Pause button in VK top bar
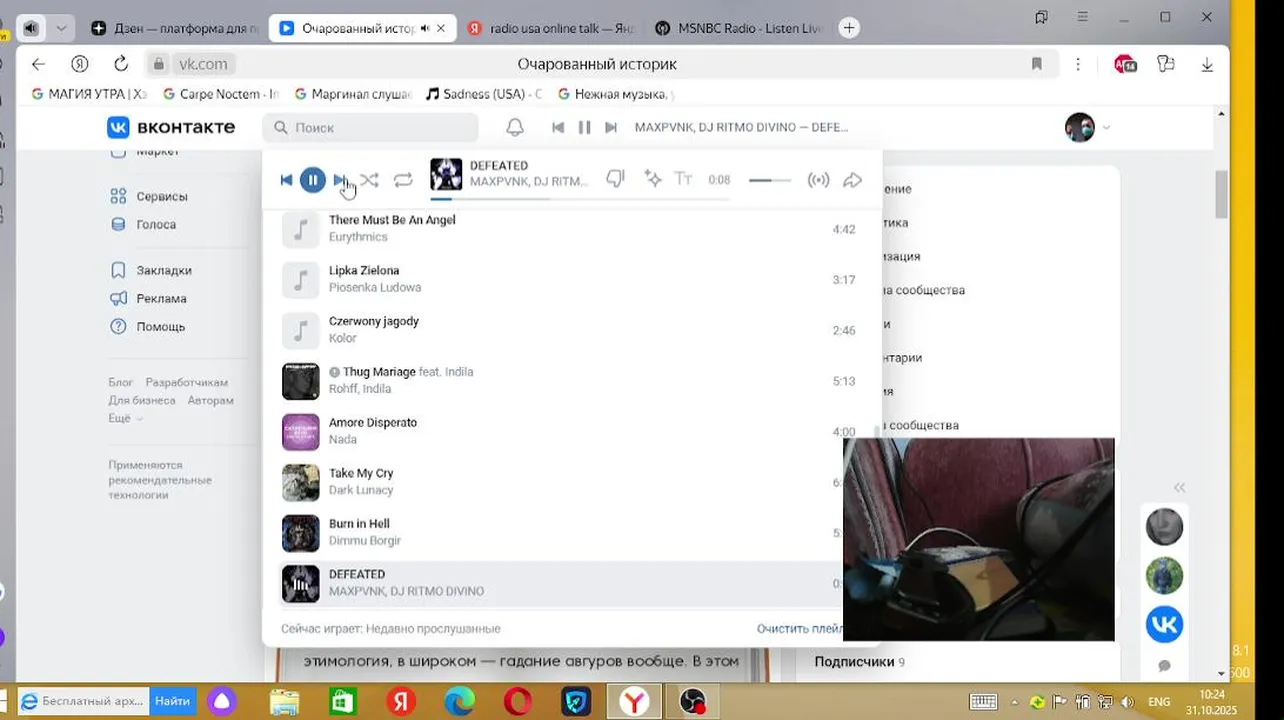This screenshot has height=720, width=1284. (x=584, y=127)
